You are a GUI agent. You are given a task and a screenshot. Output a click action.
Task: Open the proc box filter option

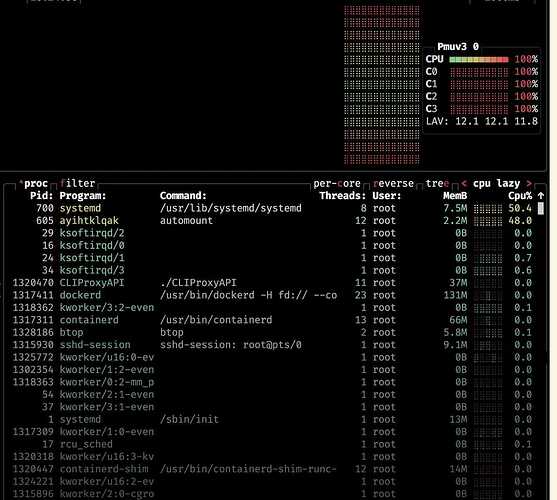tap(77, 183)
